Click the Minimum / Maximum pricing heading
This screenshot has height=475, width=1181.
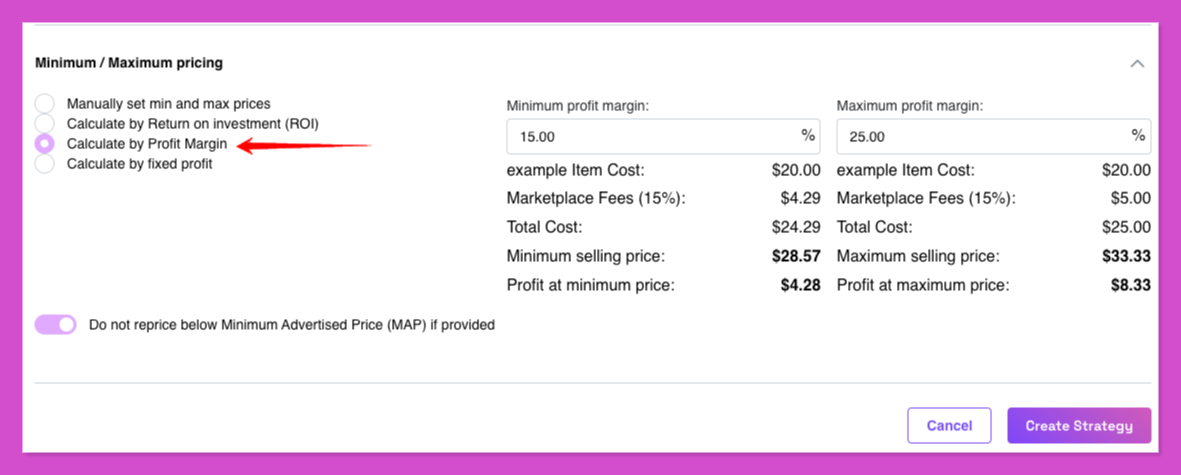129,63
